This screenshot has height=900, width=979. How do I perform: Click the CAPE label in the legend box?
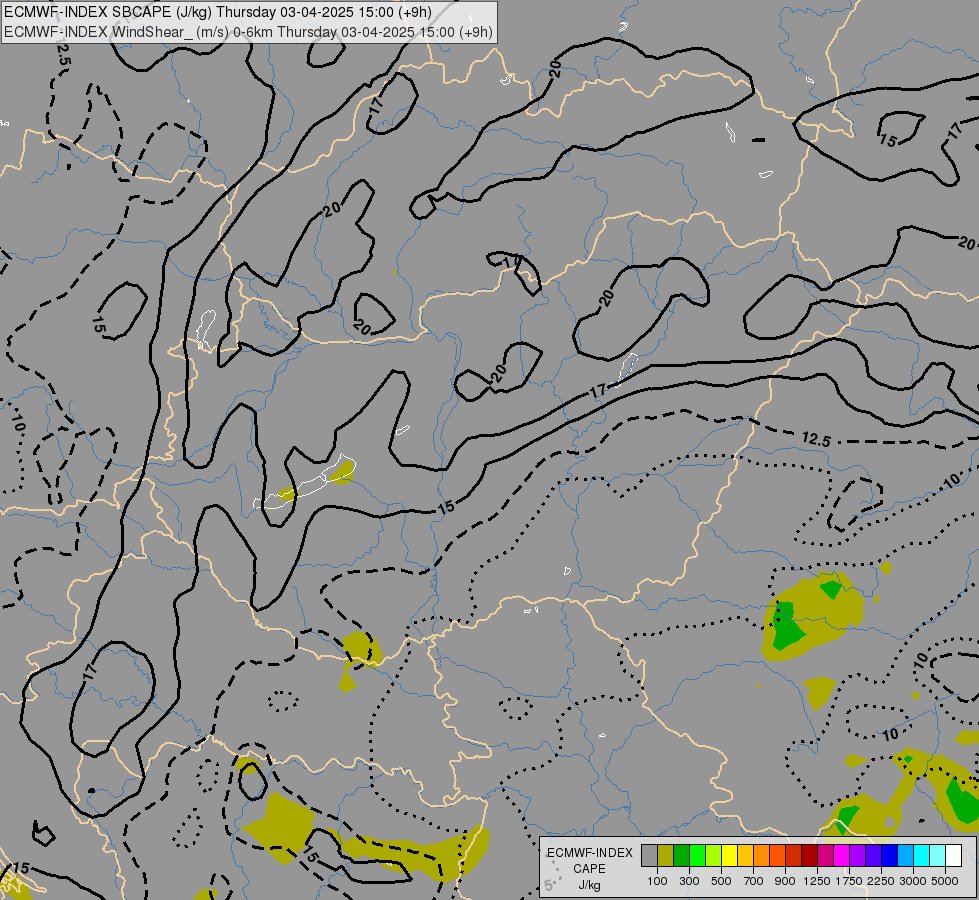[589, 869]
